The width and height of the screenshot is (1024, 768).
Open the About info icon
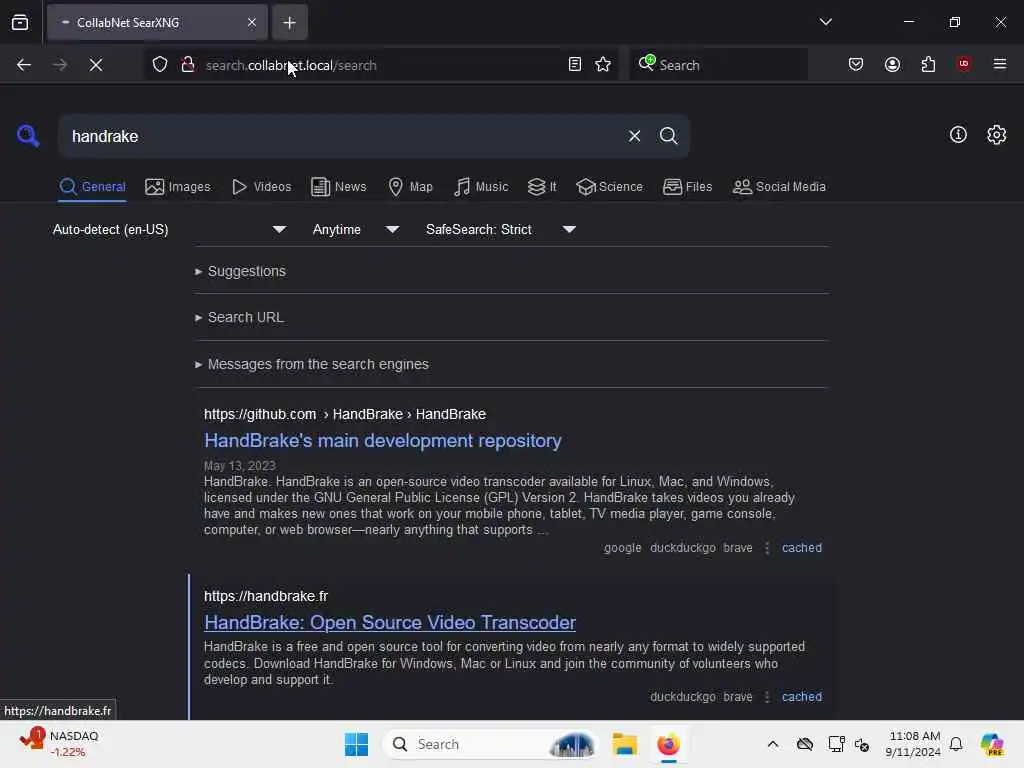pyautogui.click(x=958, y=135)
